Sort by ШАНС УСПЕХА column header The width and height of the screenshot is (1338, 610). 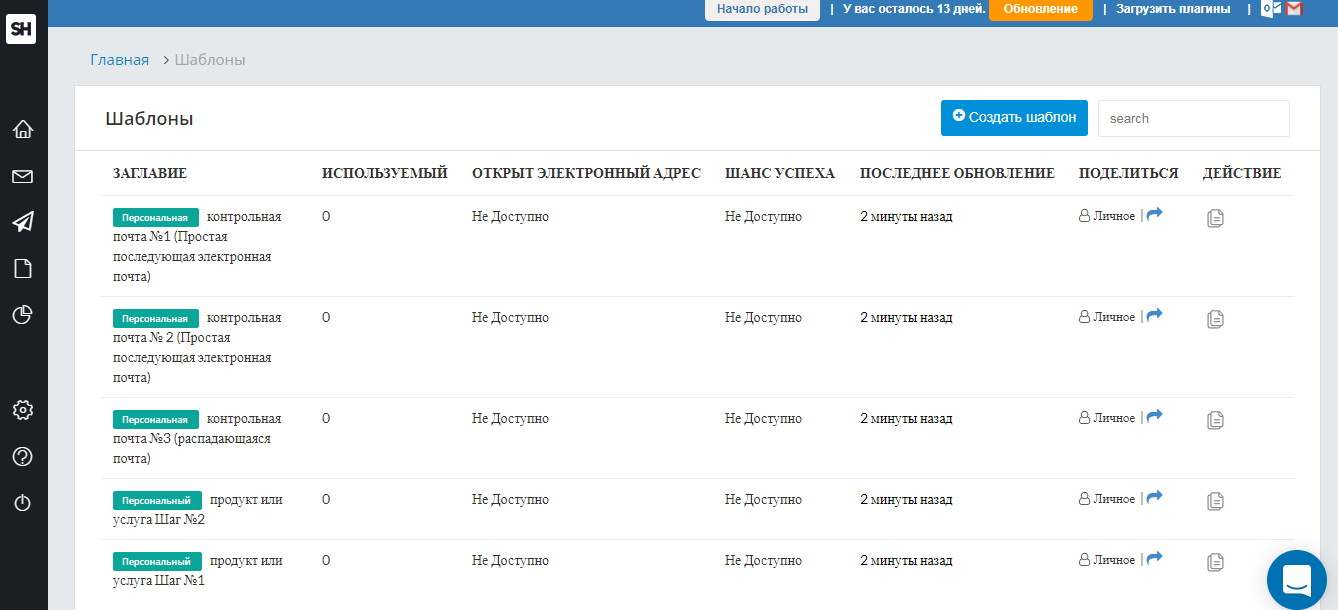pos(780,173)
